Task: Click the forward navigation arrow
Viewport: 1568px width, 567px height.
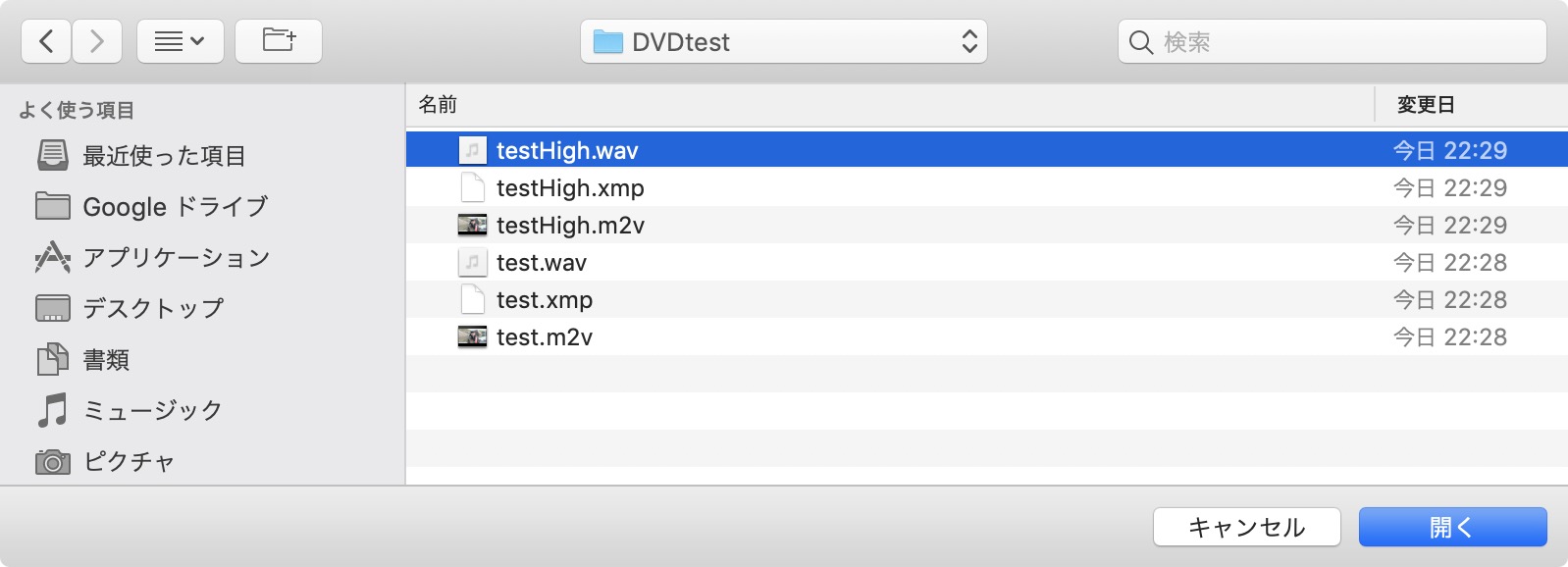Action: 96,41
